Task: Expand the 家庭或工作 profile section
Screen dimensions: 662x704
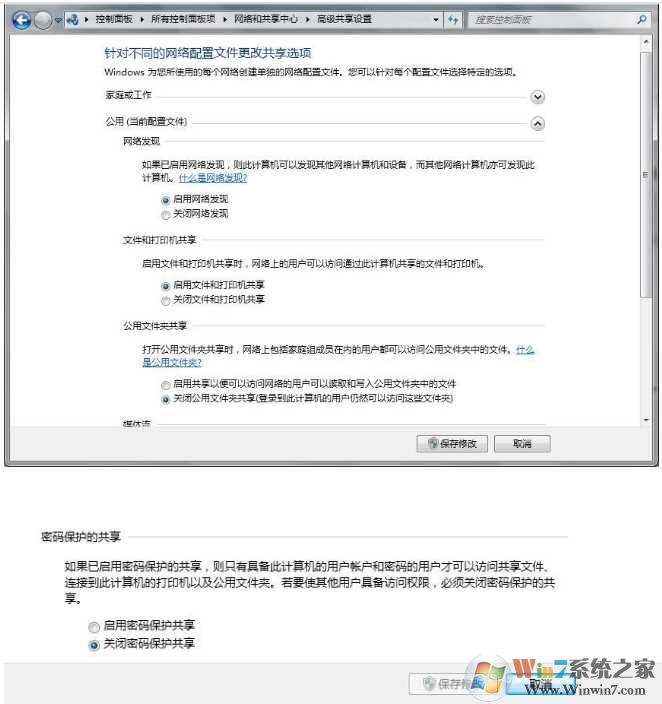Action: (x=537, y=97)
